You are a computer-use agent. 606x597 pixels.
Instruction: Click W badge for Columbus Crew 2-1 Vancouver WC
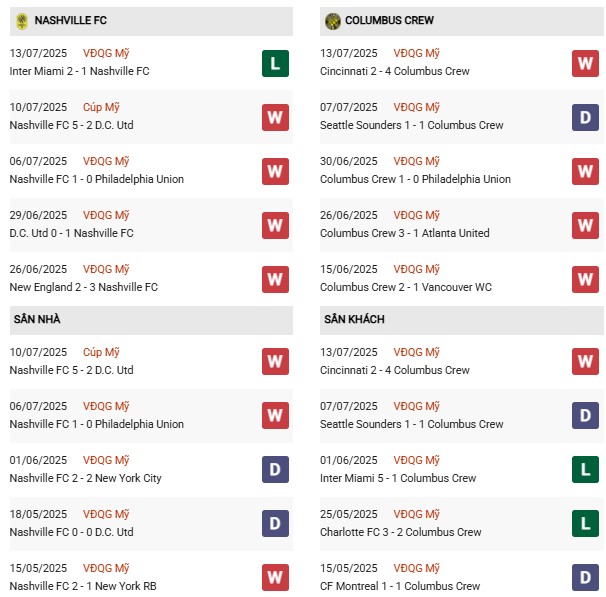point(585,279)
